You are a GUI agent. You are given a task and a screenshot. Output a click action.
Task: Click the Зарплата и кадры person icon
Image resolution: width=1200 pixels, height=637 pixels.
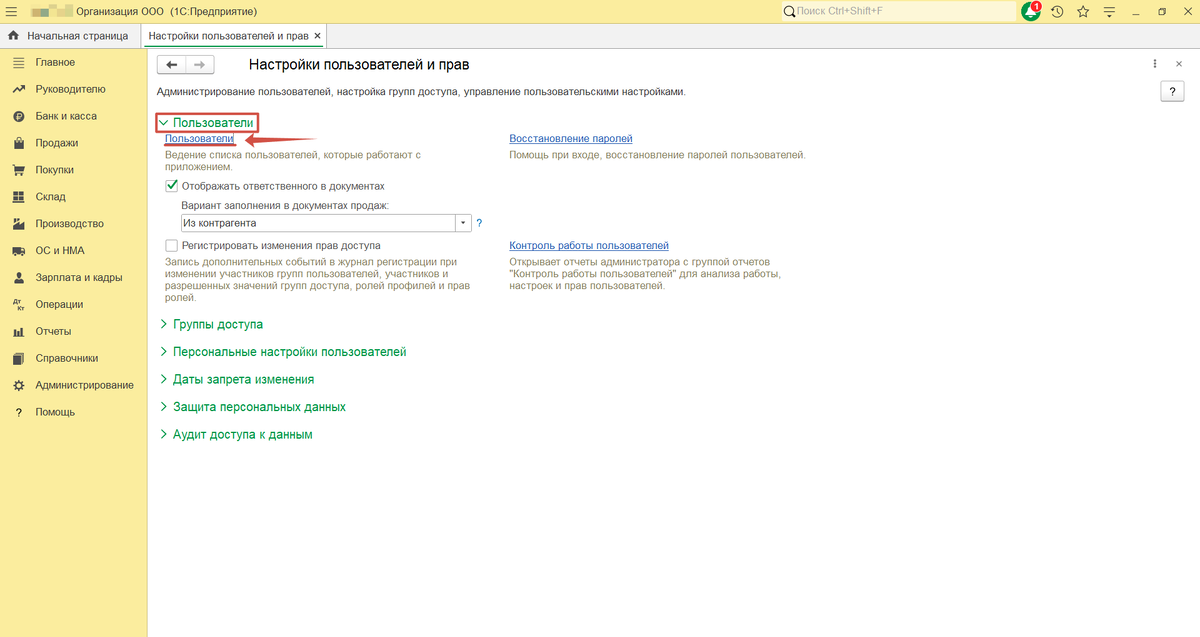(18, 278)
